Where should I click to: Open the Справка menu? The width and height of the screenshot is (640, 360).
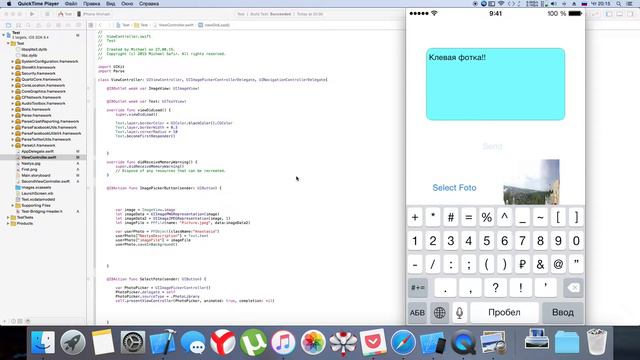click(149, 4)
